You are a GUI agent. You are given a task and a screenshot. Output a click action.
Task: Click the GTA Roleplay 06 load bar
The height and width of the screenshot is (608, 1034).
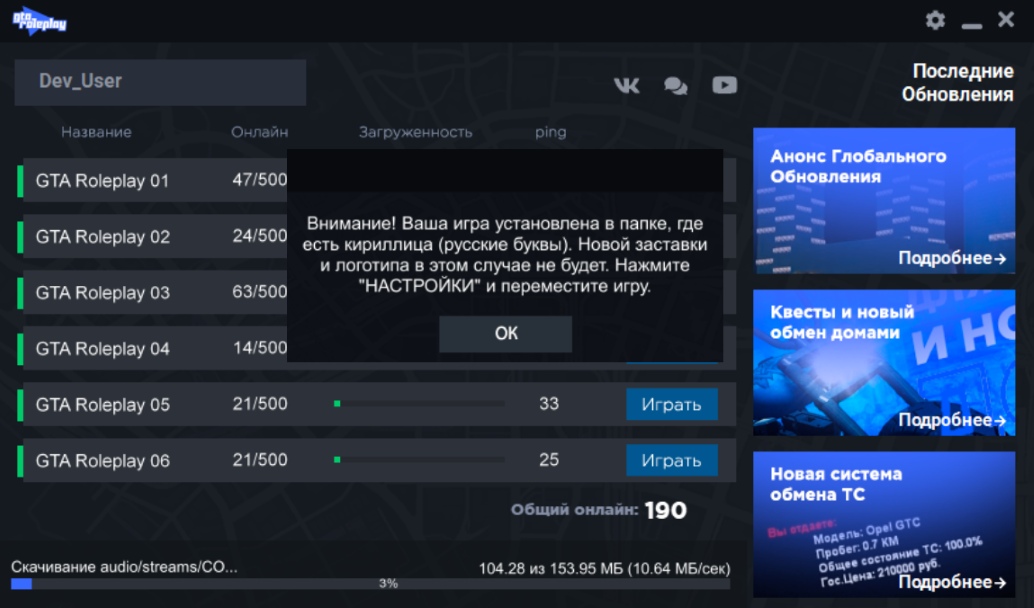click(x=419, y=460)
